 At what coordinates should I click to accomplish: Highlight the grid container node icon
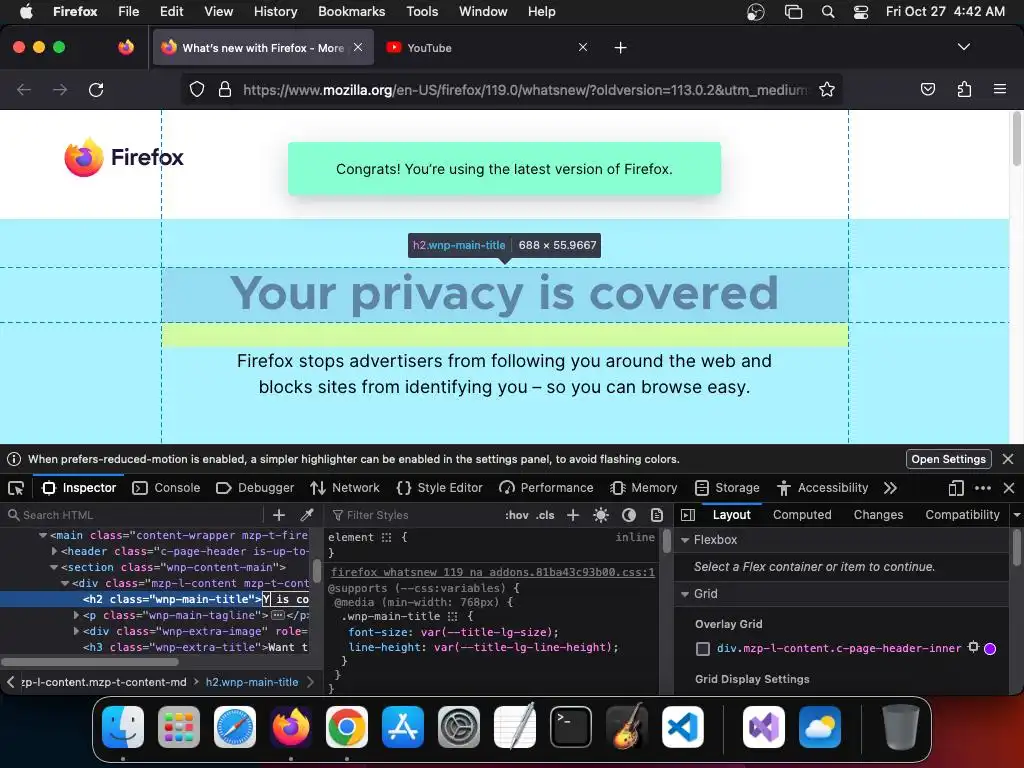click(974, 647)
